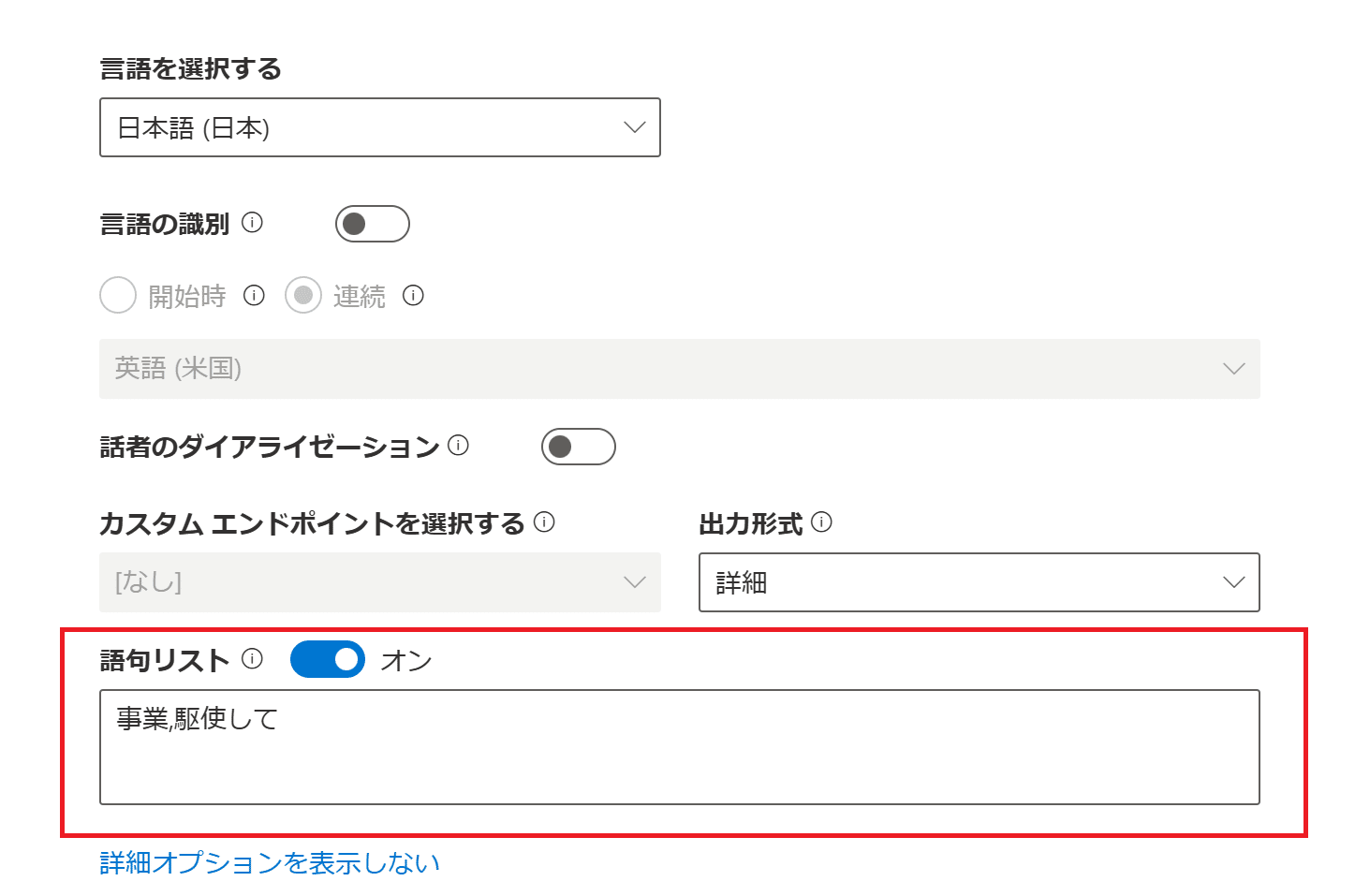The width and height of the screenshot is (1355, 896).
Task: Click the chevron arrow of 詳細 output dropdown
Action: tap(1234, 582)
